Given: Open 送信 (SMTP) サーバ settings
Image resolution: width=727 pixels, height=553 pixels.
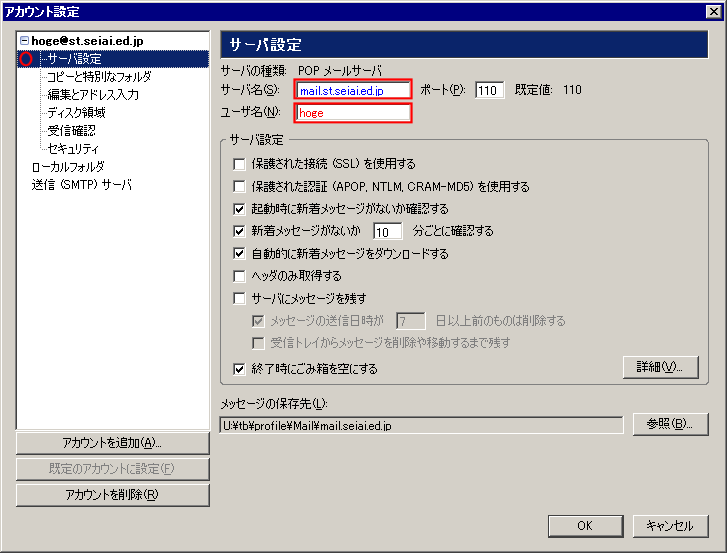Looking at the screenshot, I should (x=82, y=185).
